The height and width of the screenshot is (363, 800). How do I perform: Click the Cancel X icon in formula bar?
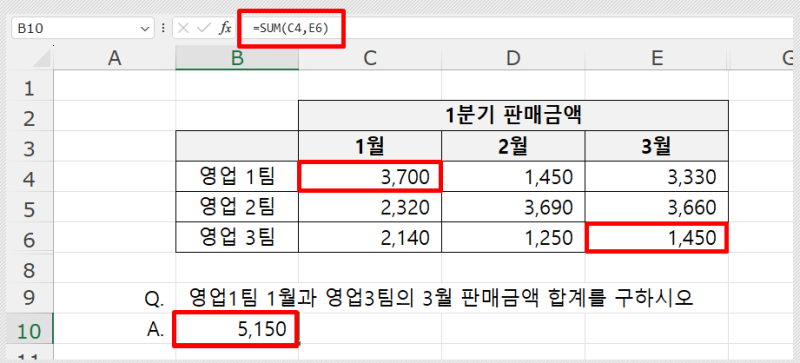click(184, 29)
